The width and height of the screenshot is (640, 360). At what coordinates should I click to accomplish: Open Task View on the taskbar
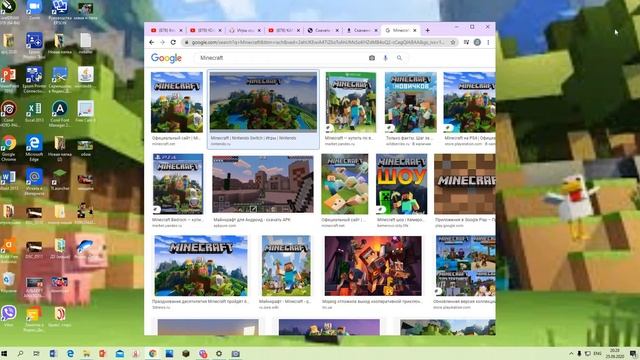click(36, 353)
